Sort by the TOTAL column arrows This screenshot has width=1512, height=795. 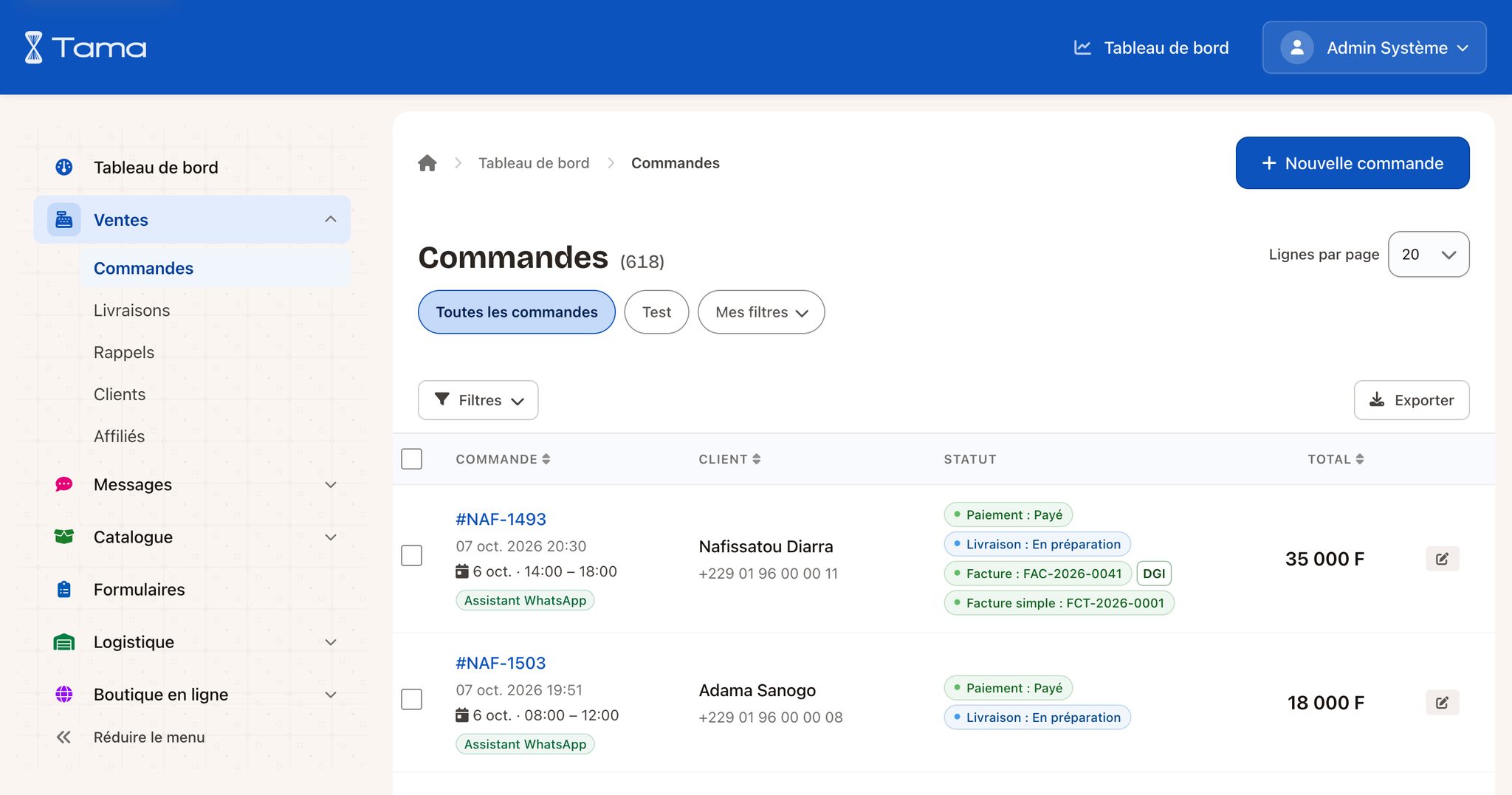click(1360, 459)
